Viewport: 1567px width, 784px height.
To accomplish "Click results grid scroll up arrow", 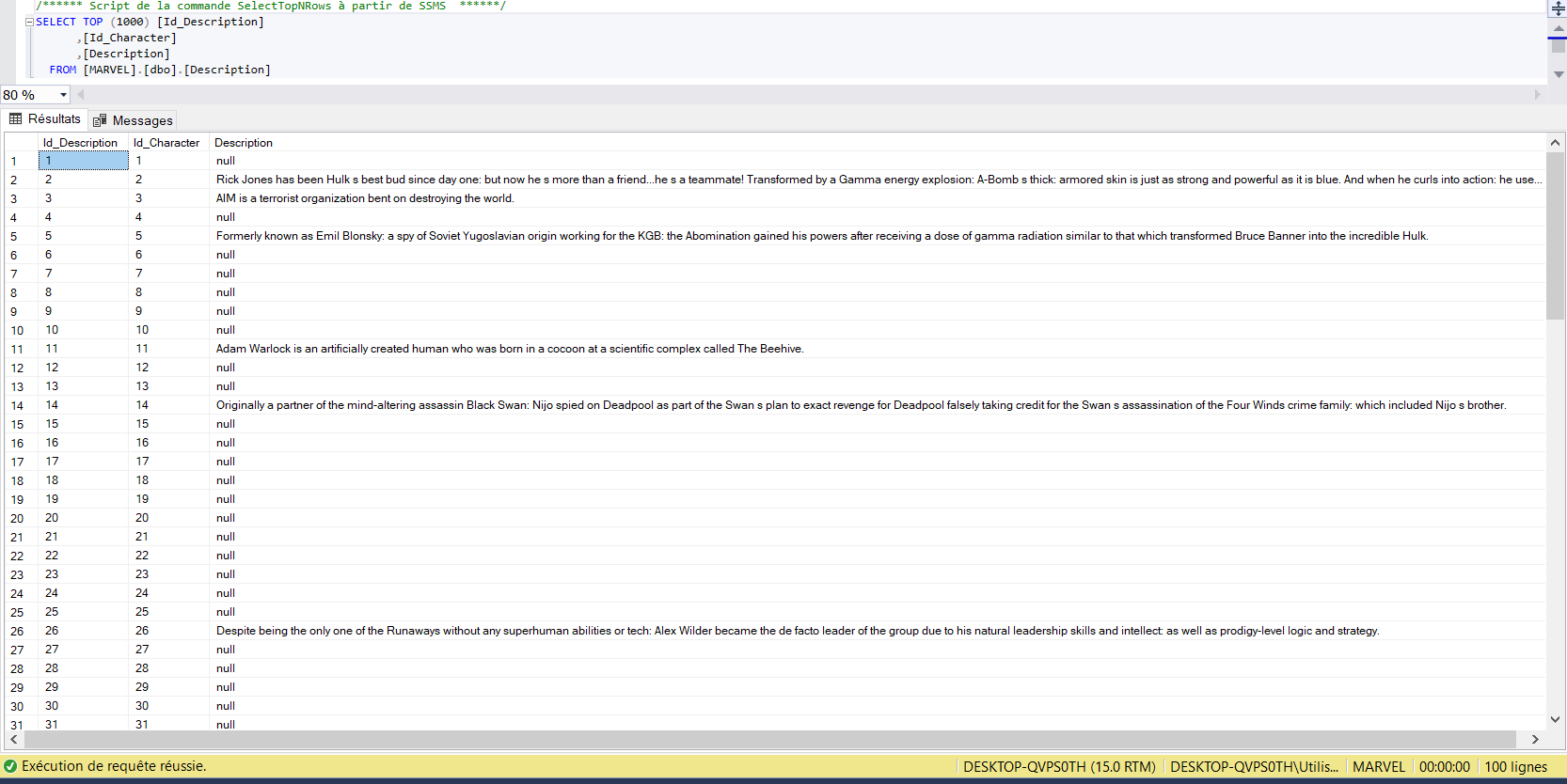I will coord(1555,143).
